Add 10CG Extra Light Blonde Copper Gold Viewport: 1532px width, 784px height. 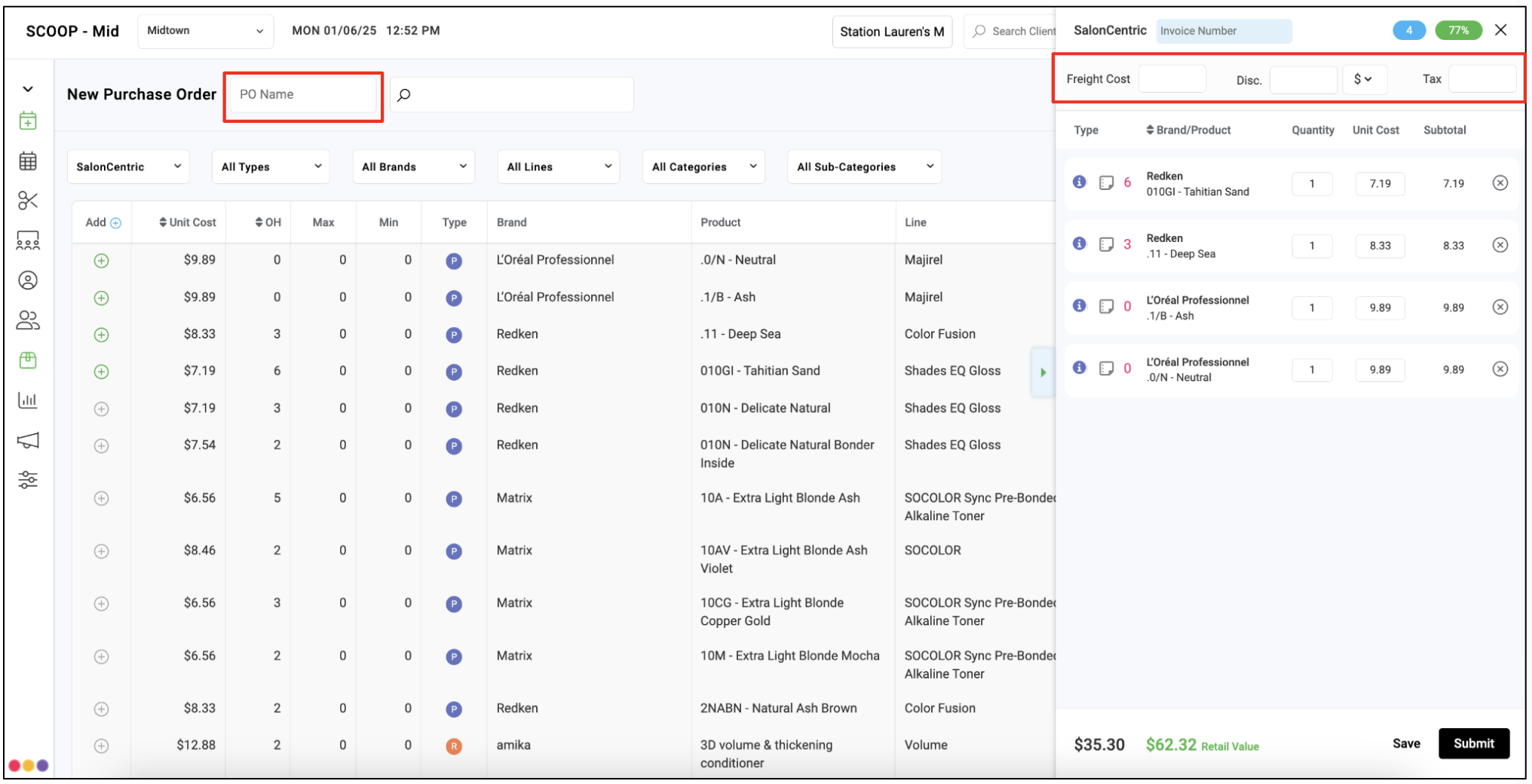tap(102, 604)
